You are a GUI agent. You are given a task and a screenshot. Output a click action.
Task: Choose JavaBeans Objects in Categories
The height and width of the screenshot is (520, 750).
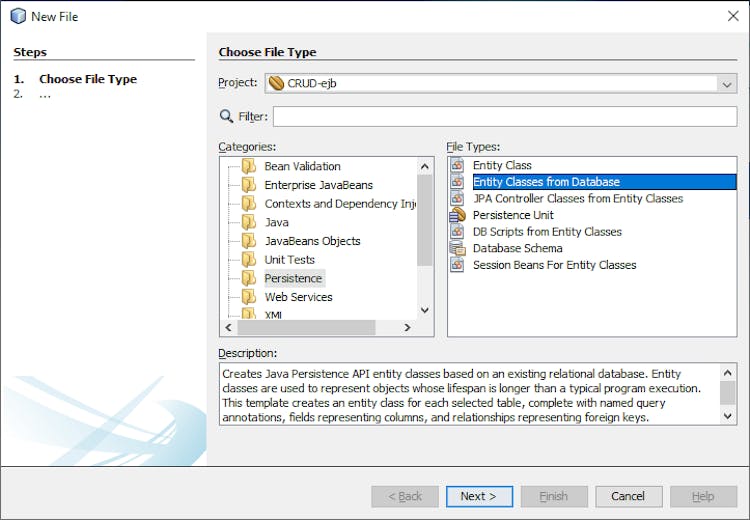[x=312, y=241]
